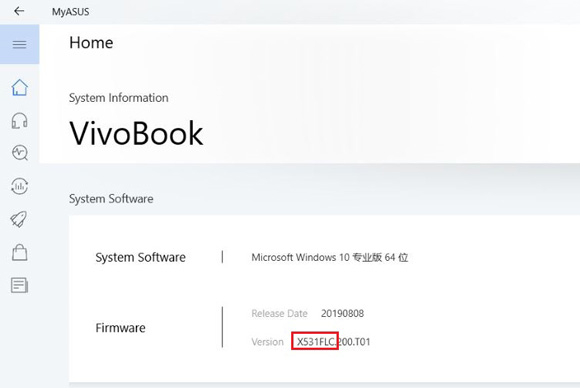The height and width of the screenshot is (388, 580).
Task: Click the version value X531FLC.200.T01
Action: 333,341
